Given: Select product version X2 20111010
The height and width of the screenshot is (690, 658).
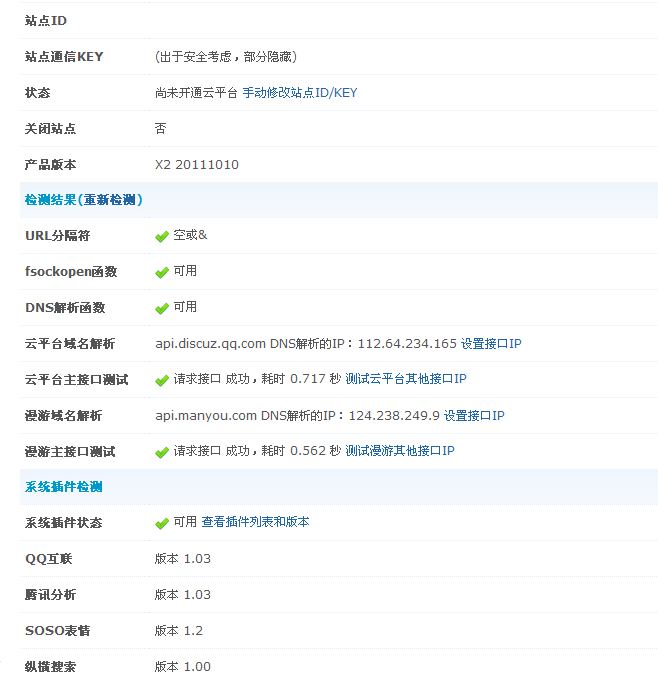Looking at the screenshot, I should click(197, 165).
